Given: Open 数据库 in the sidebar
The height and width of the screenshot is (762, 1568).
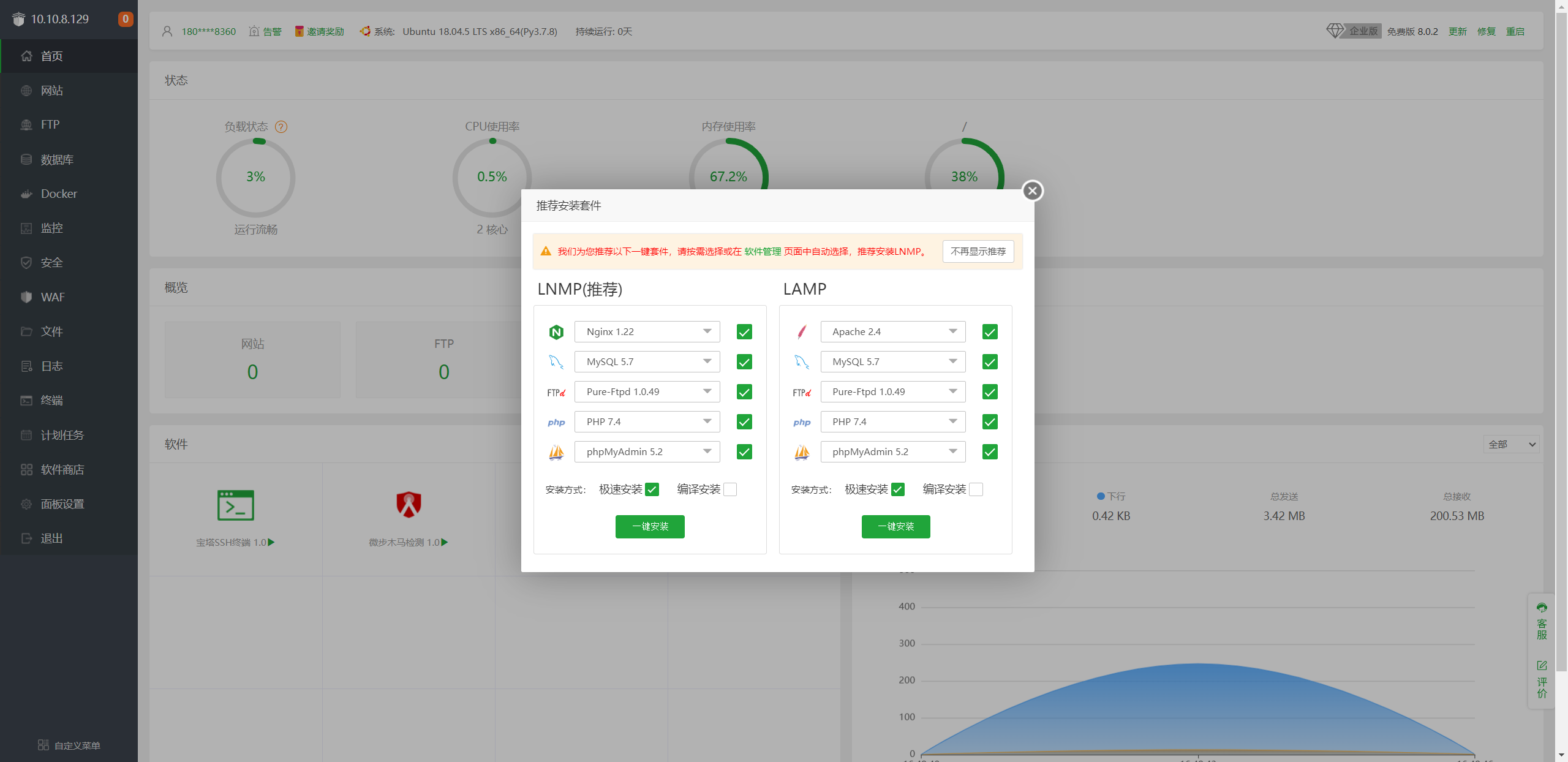Looking at the screenshot, I should (69, 159).
